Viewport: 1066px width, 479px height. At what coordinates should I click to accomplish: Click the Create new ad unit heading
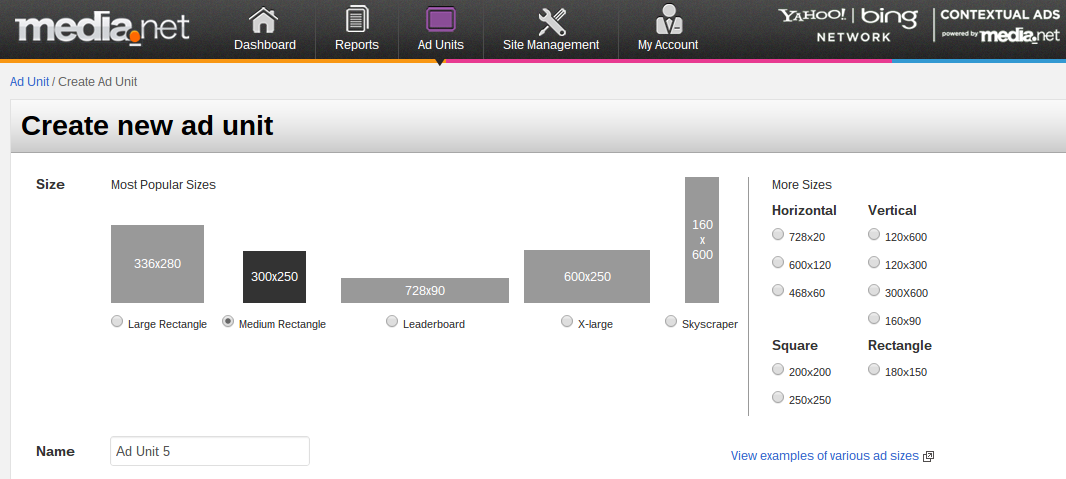[x=147, y=126]
